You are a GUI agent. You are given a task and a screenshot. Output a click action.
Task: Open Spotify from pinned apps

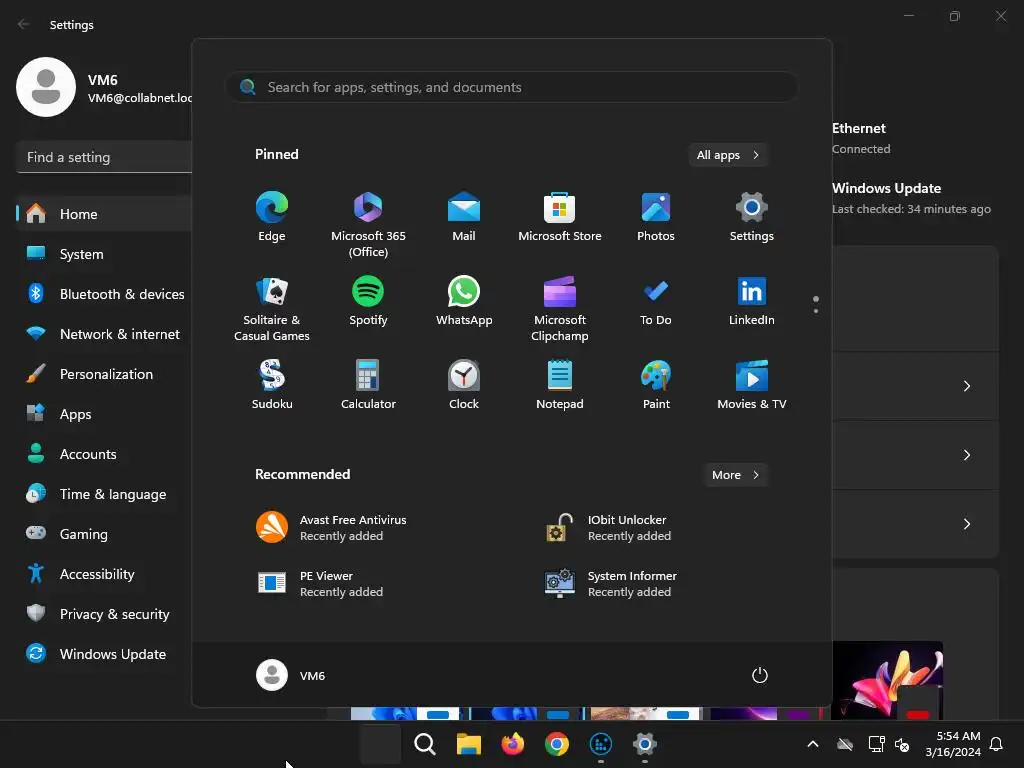[x=368, y=301]
